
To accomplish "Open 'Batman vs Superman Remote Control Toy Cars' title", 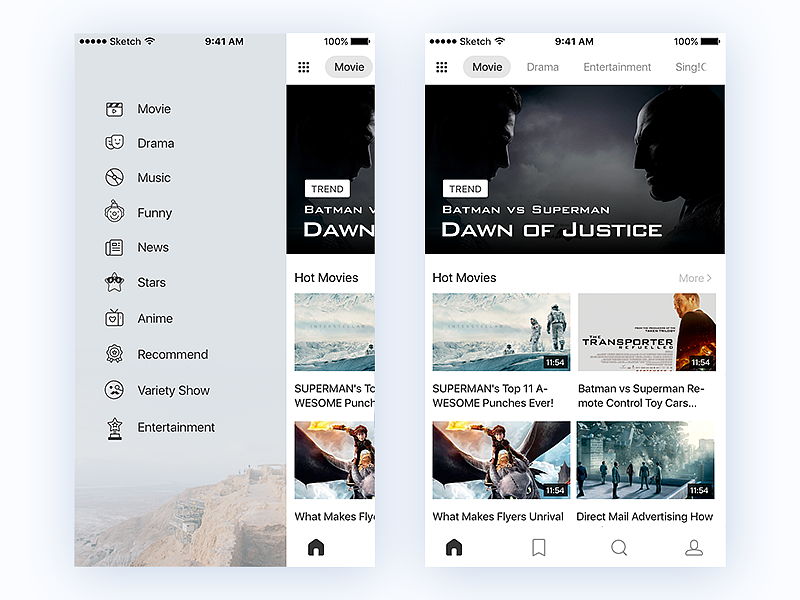I will (x=641, y=396).
